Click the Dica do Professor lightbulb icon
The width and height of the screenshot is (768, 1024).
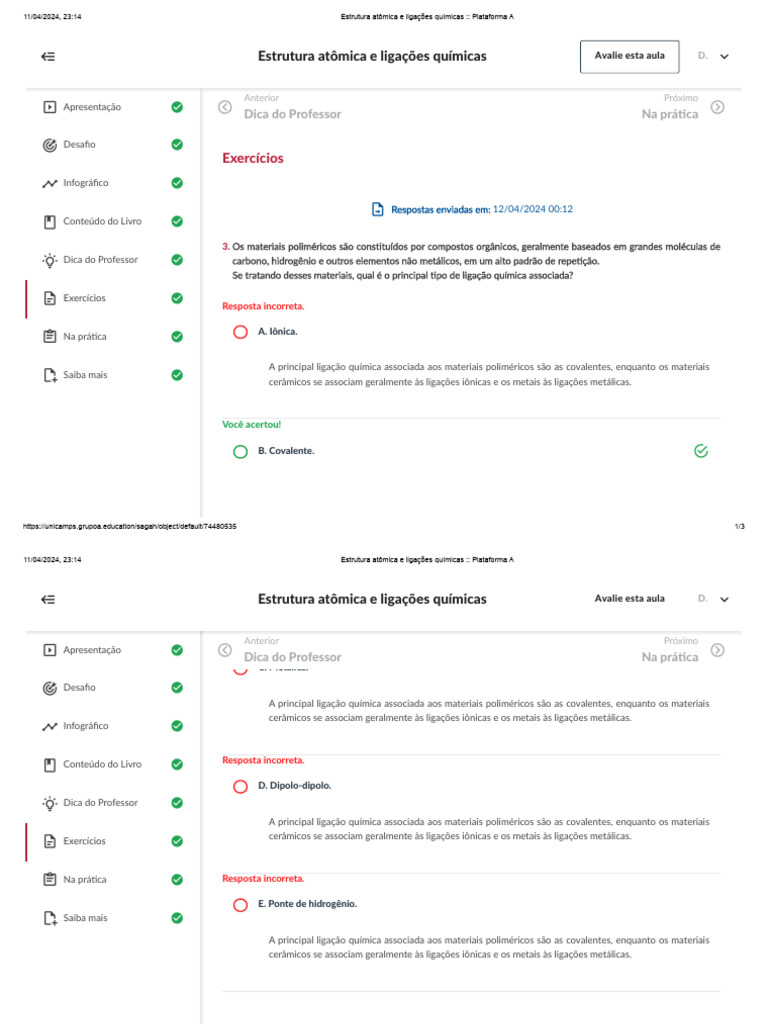tap(50, 260)
